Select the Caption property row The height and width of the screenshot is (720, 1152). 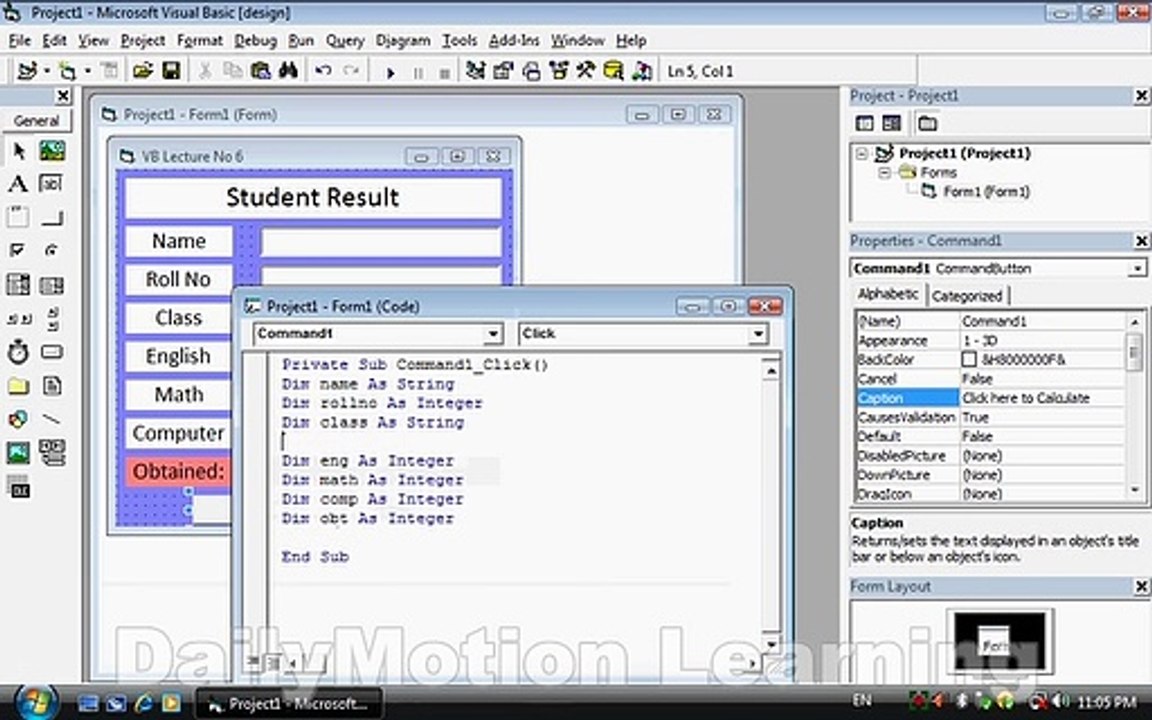click(x=990, y=398)
